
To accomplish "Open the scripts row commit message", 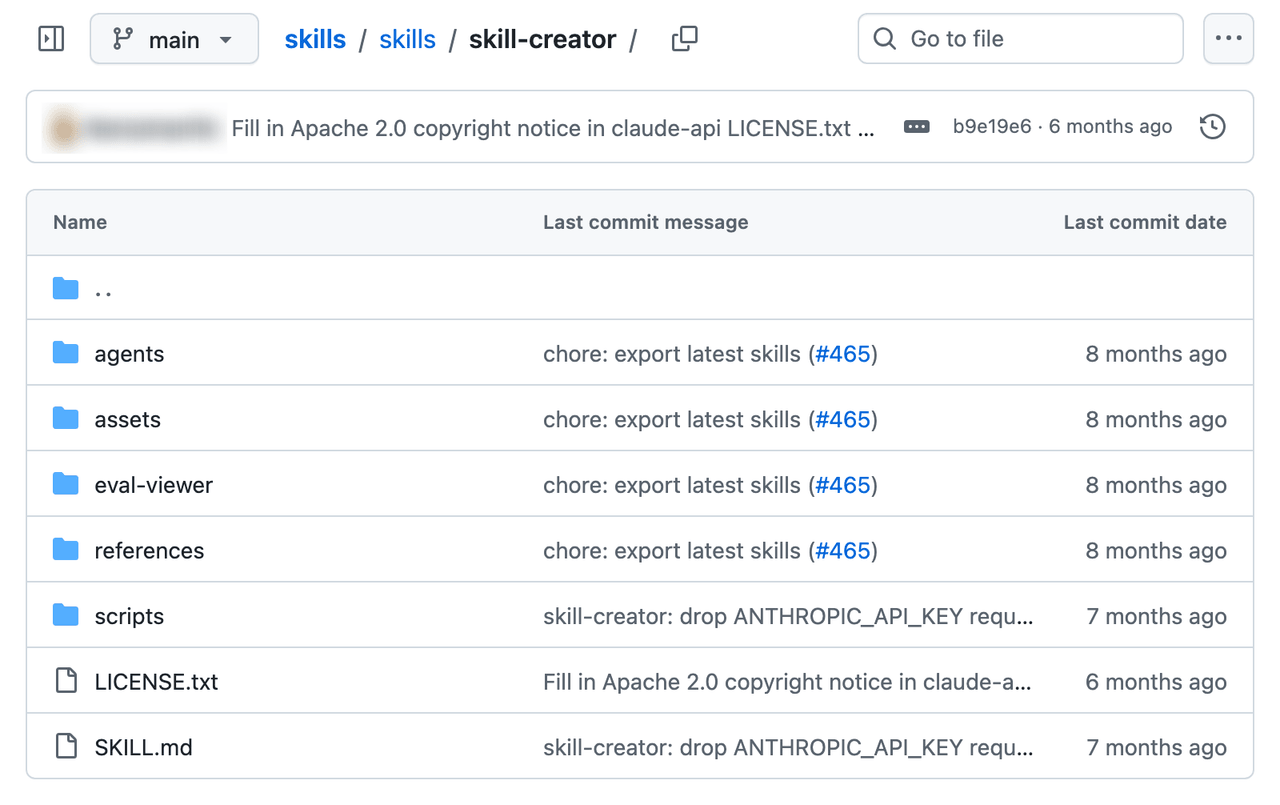I will click(788, 617).
